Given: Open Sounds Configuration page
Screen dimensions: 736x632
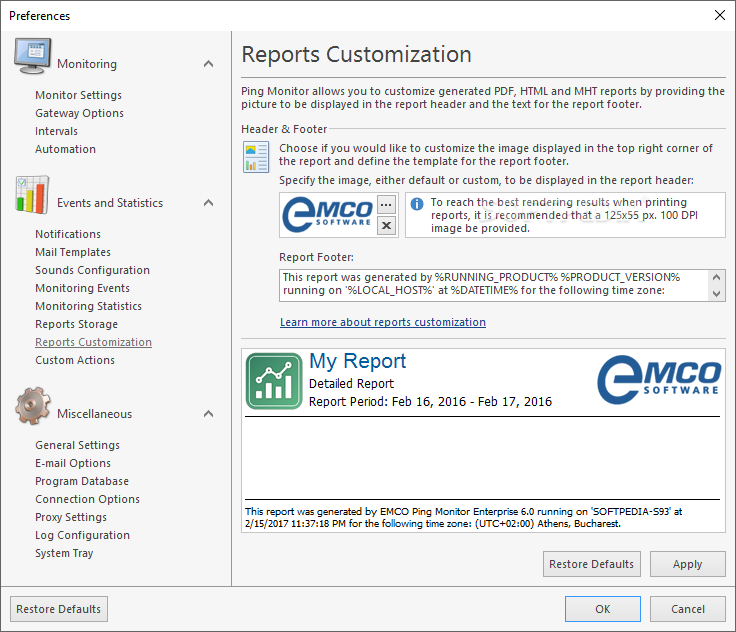Looking at the screenshot, I should (x=92, y=270).
